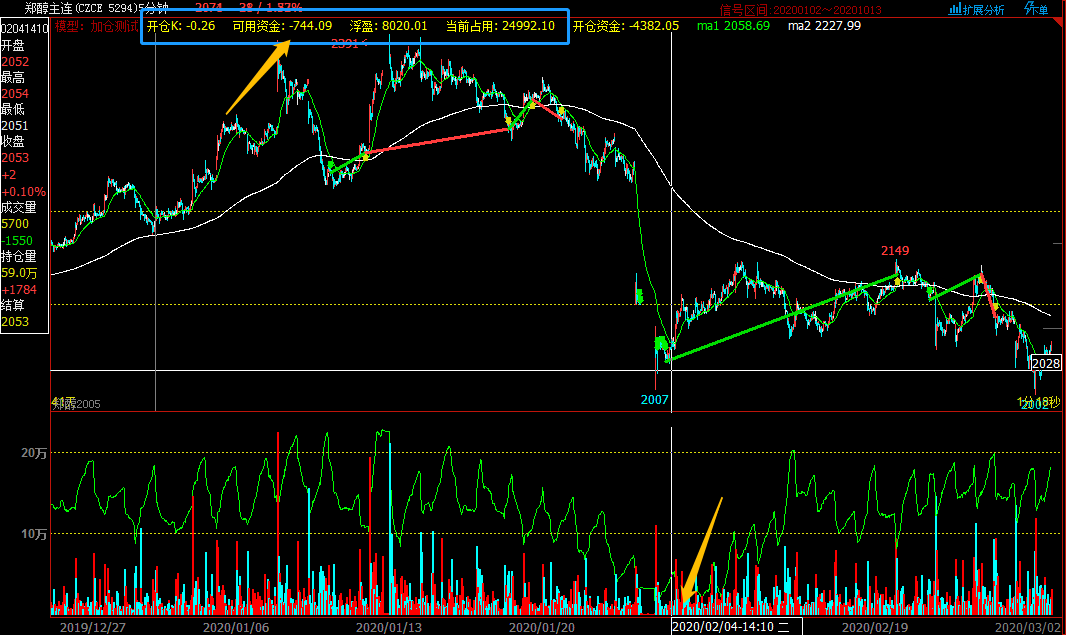Select the ma2 2227.99 indicator label

click(x=824, y=26)
